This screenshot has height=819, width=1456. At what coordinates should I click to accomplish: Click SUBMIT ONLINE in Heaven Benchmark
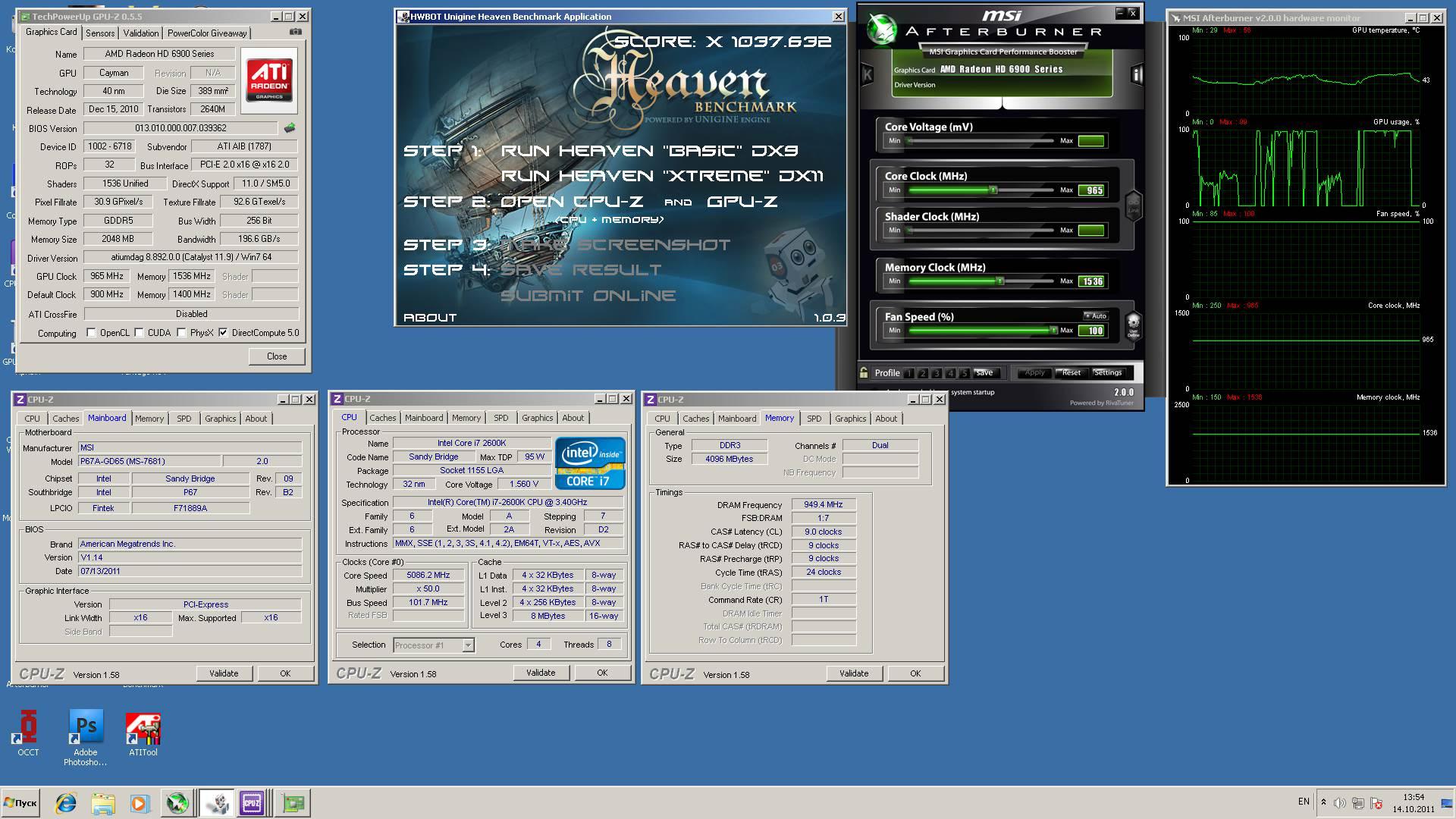[588, 296]
